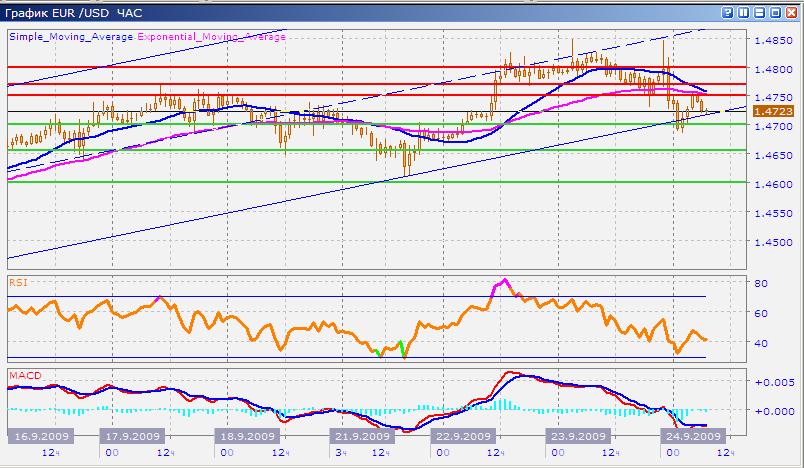Click the RSI indicator panel label

[17, 283]
